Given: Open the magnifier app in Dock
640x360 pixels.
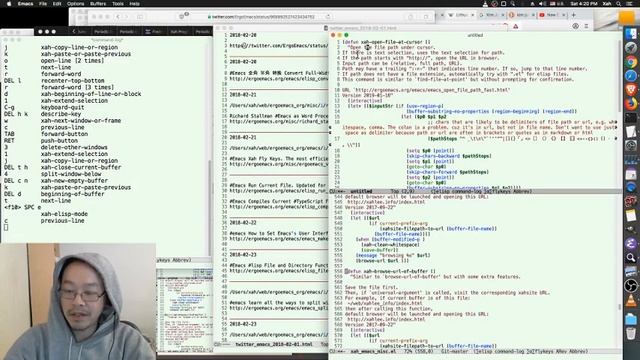Looking at the screenshot, I should pos(631,258).
